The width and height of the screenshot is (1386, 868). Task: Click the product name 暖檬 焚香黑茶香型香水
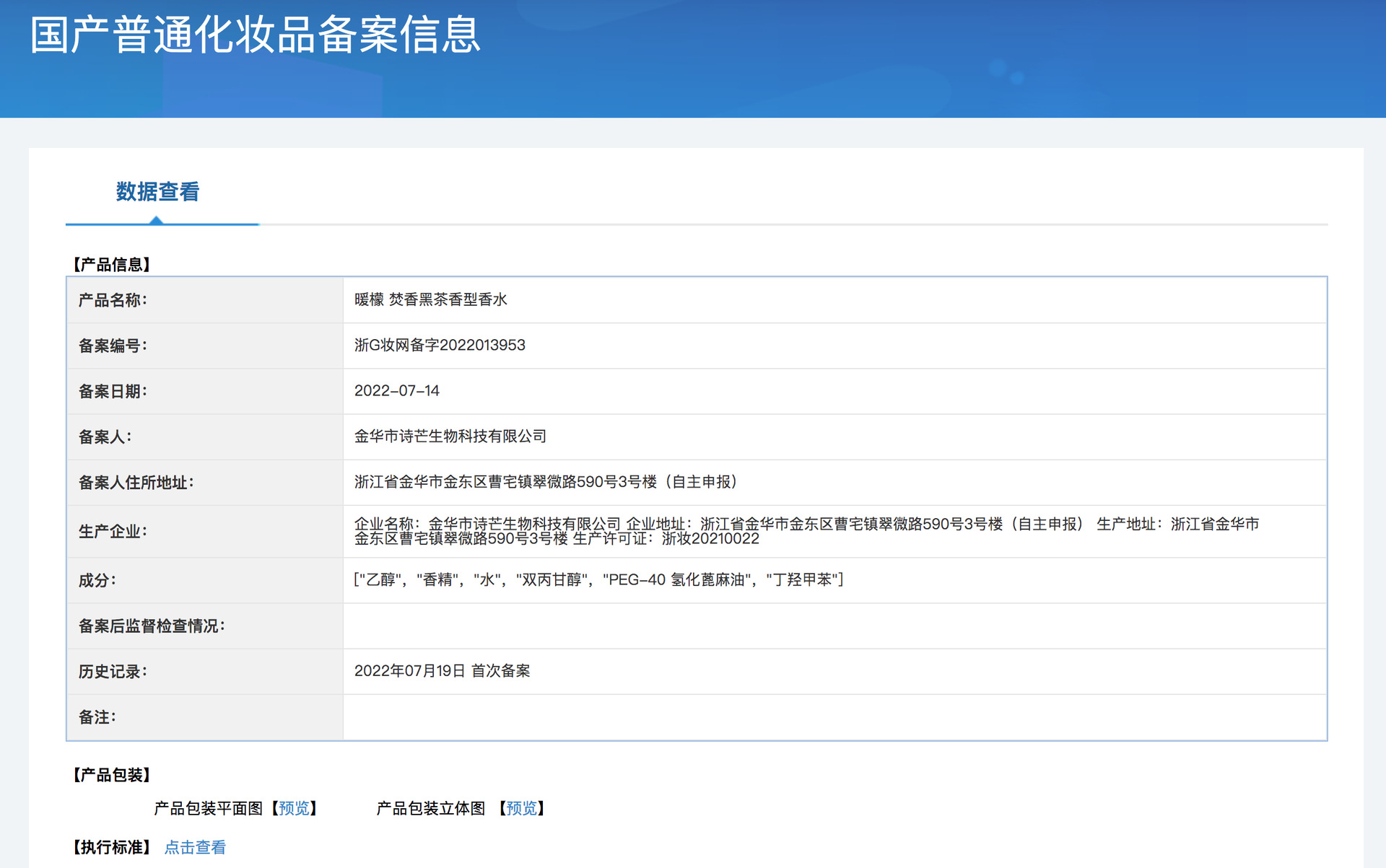pyautogui.click(x=430, y=299)
